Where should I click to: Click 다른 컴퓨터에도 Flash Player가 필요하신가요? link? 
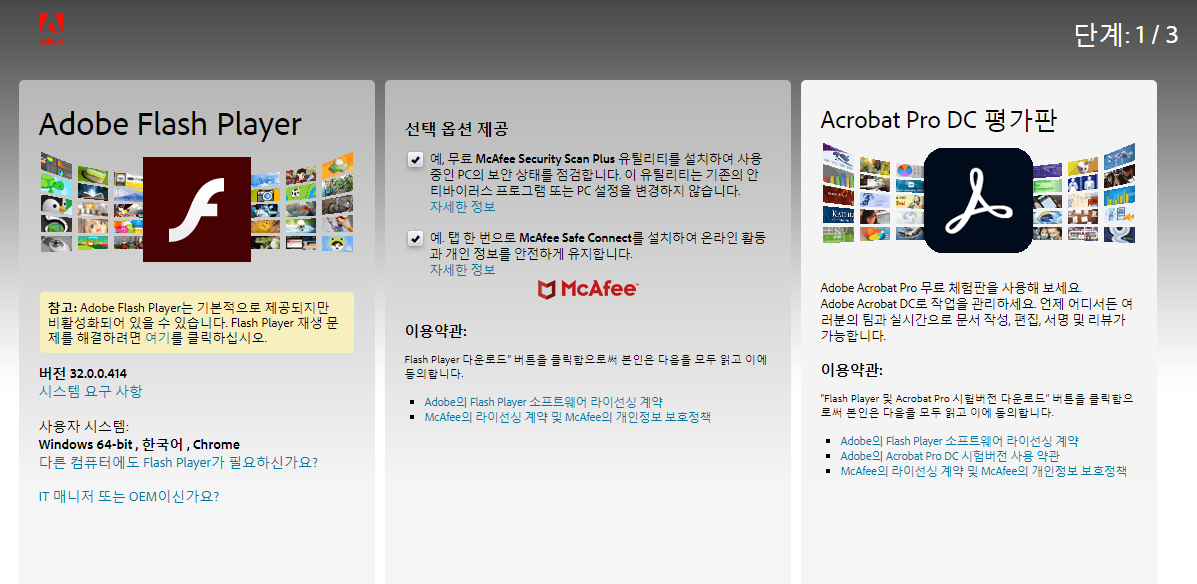(x=178, y=462)
